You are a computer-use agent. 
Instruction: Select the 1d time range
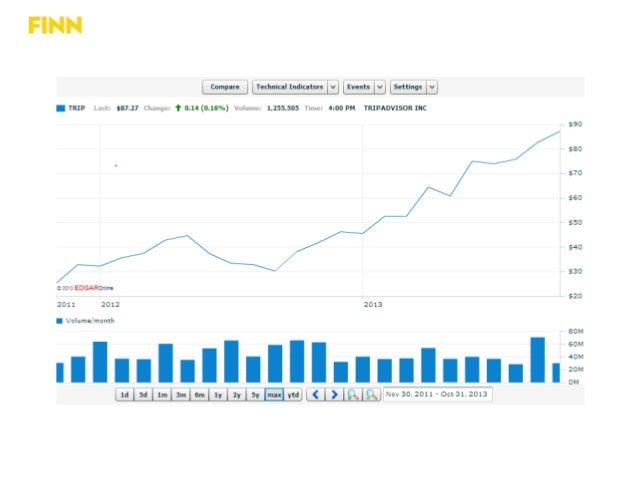coord(124,395)
